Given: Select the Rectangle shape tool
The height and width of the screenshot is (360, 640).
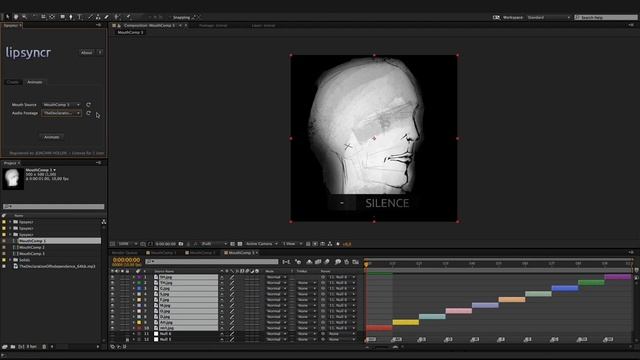Looking at the screenshot, I should pyautogui.click(x=62, y=17).
